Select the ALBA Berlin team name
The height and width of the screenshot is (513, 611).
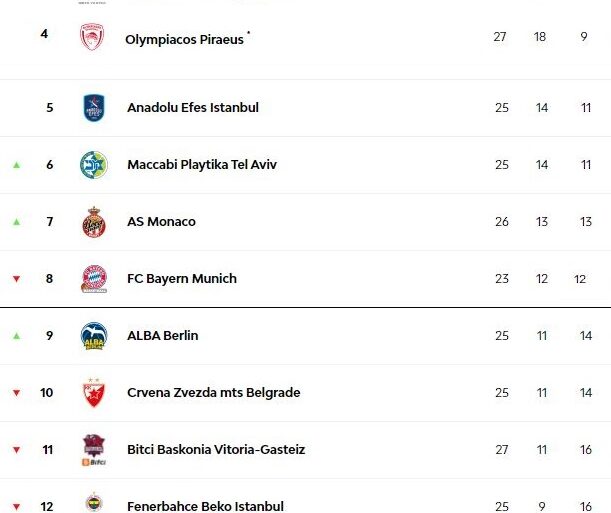click(162, 336)
